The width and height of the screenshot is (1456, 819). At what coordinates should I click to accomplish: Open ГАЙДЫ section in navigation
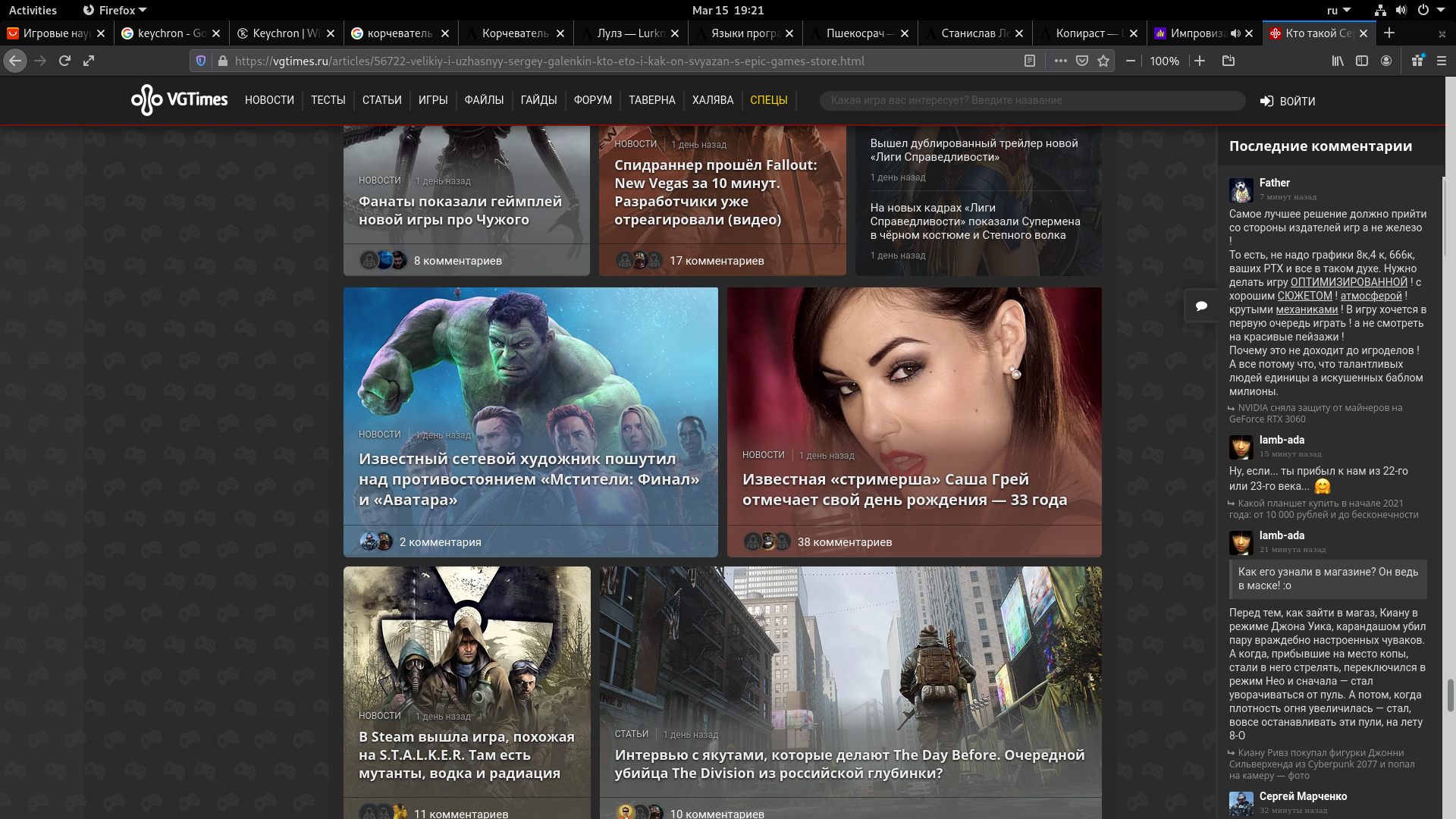[x=538, y=100]
